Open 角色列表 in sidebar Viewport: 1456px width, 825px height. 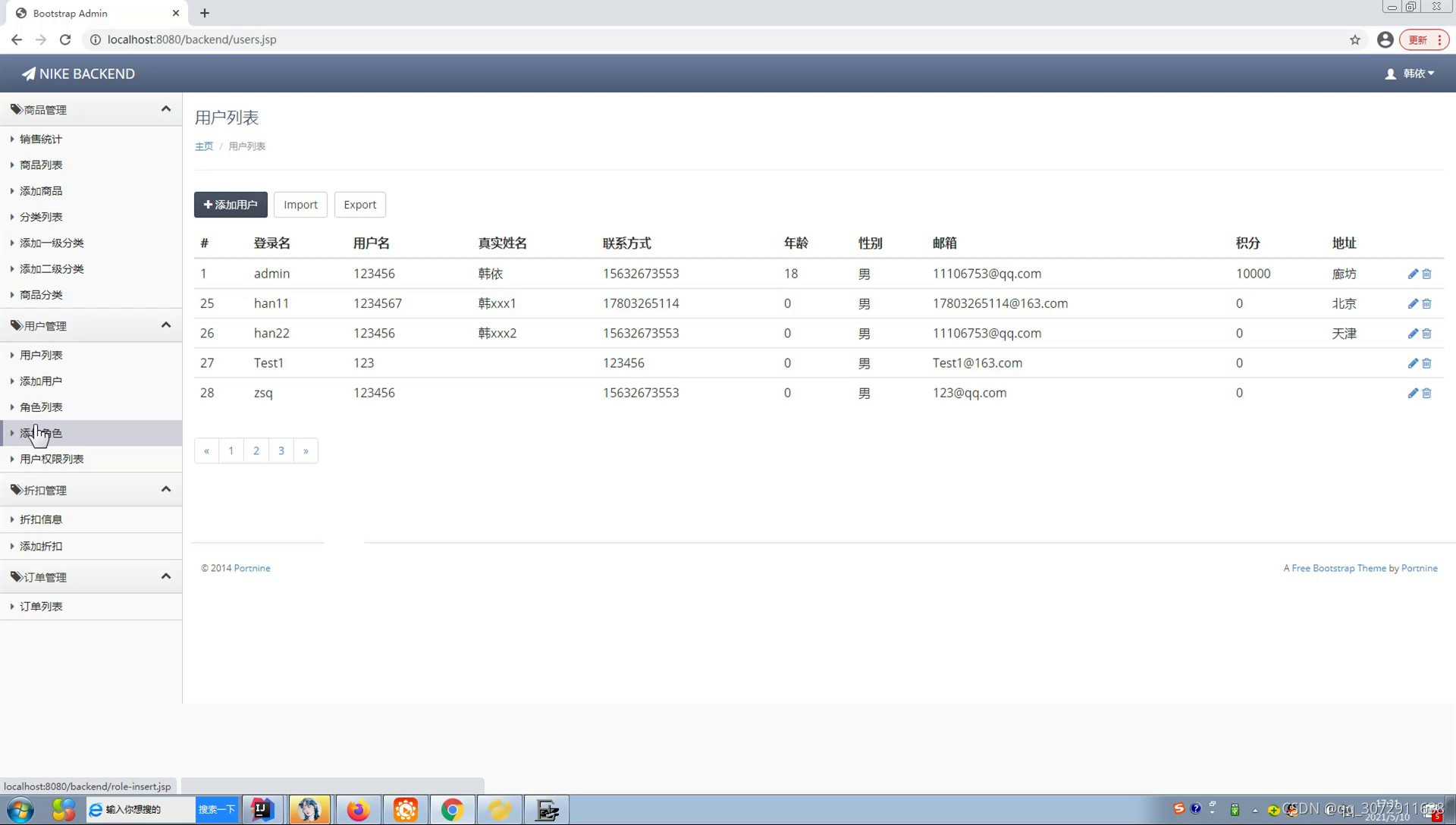(41, 407)
